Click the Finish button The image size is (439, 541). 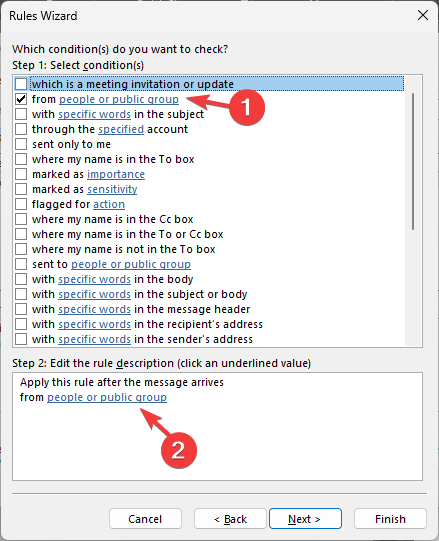coord(390,519)
